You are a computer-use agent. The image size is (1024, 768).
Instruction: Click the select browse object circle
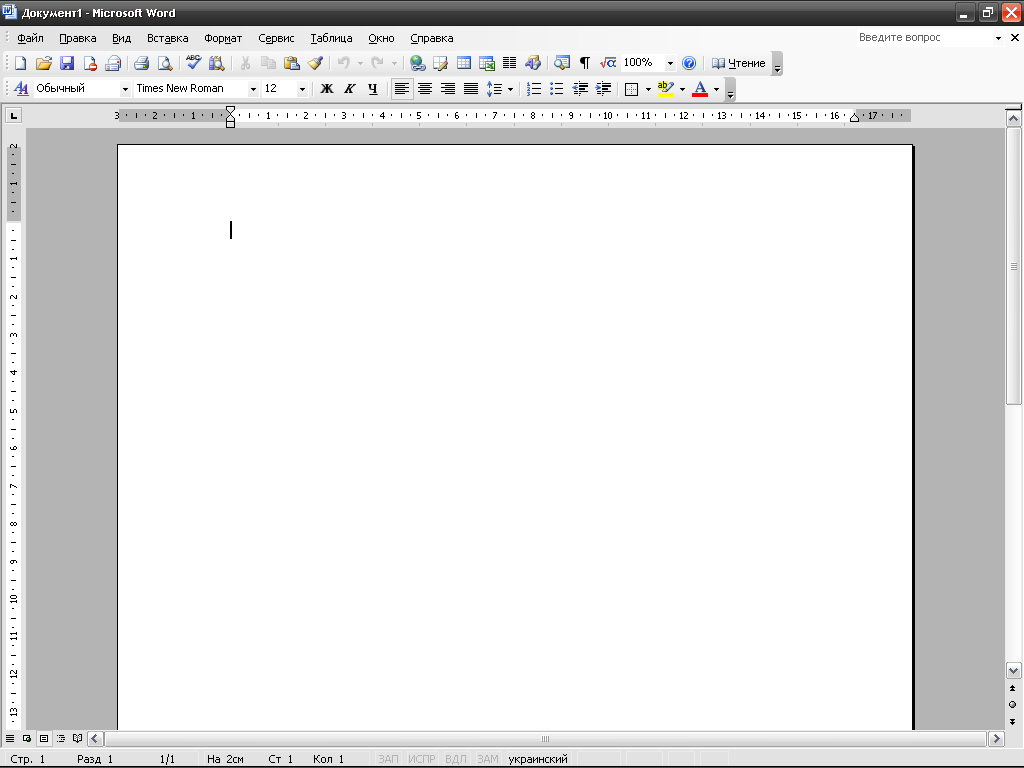click(x=1012, y=705)
